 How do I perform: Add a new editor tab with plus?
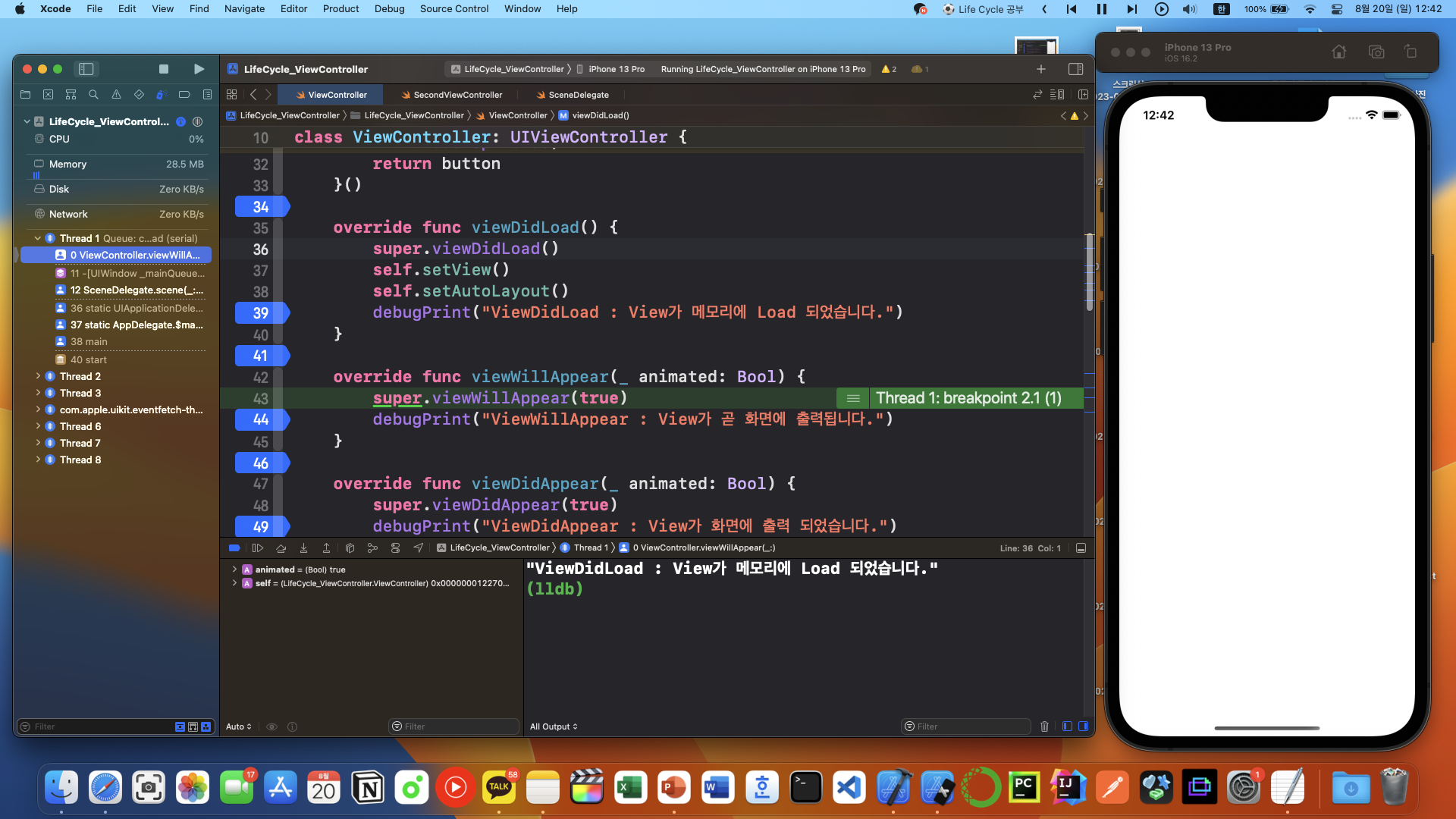[x=1041, y=69]
